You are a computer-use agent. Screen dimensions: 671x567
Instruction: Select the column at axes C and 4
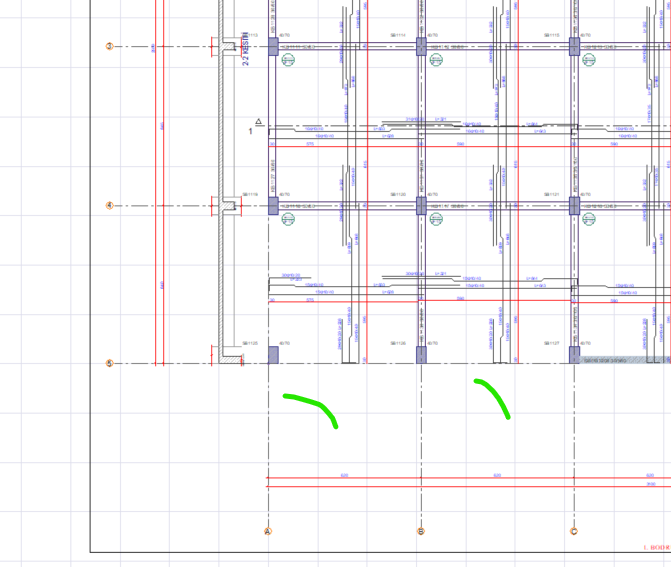(x=574, y=205)
